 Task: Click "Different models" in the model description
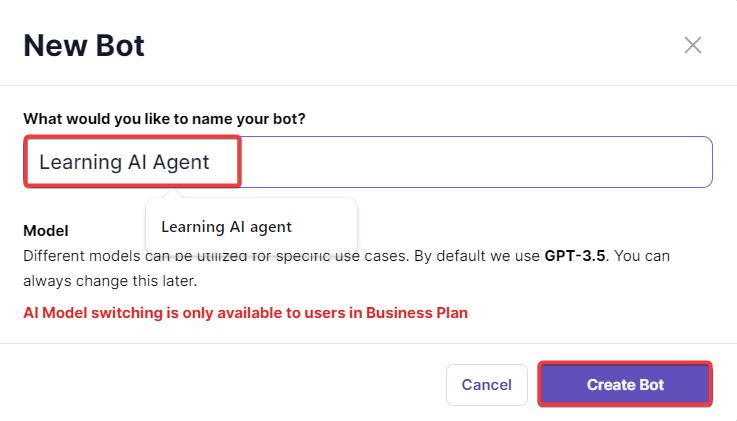[x=76, y=256]
